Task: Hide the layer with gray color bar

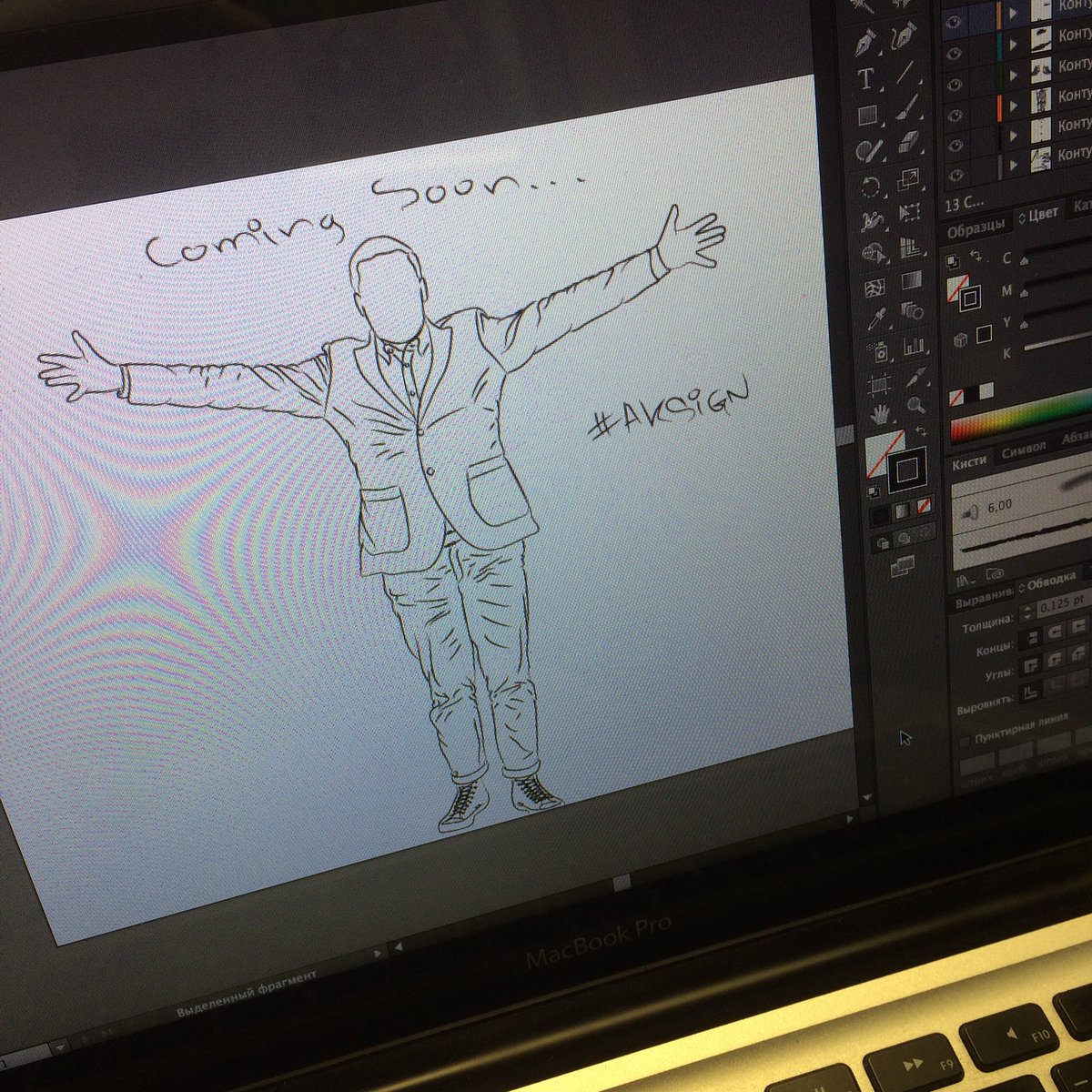Action: pos(956,175)
